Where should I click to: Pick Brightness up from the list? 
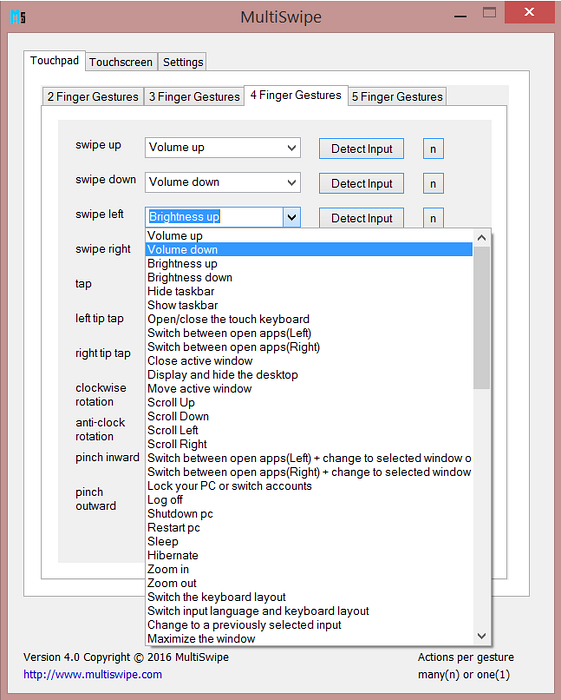(309, 263)
